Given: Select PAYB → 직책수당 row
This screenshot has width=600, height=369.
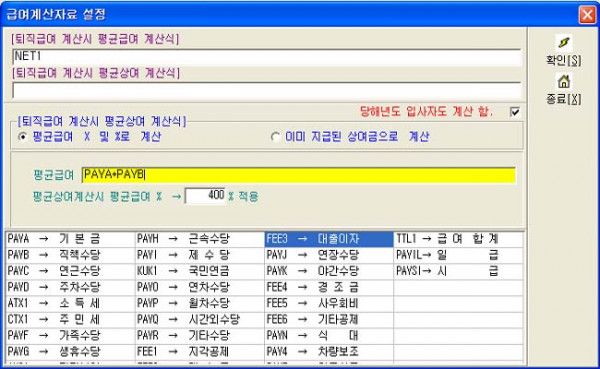Looking at the screenshot, I should (x=70, y=255).
